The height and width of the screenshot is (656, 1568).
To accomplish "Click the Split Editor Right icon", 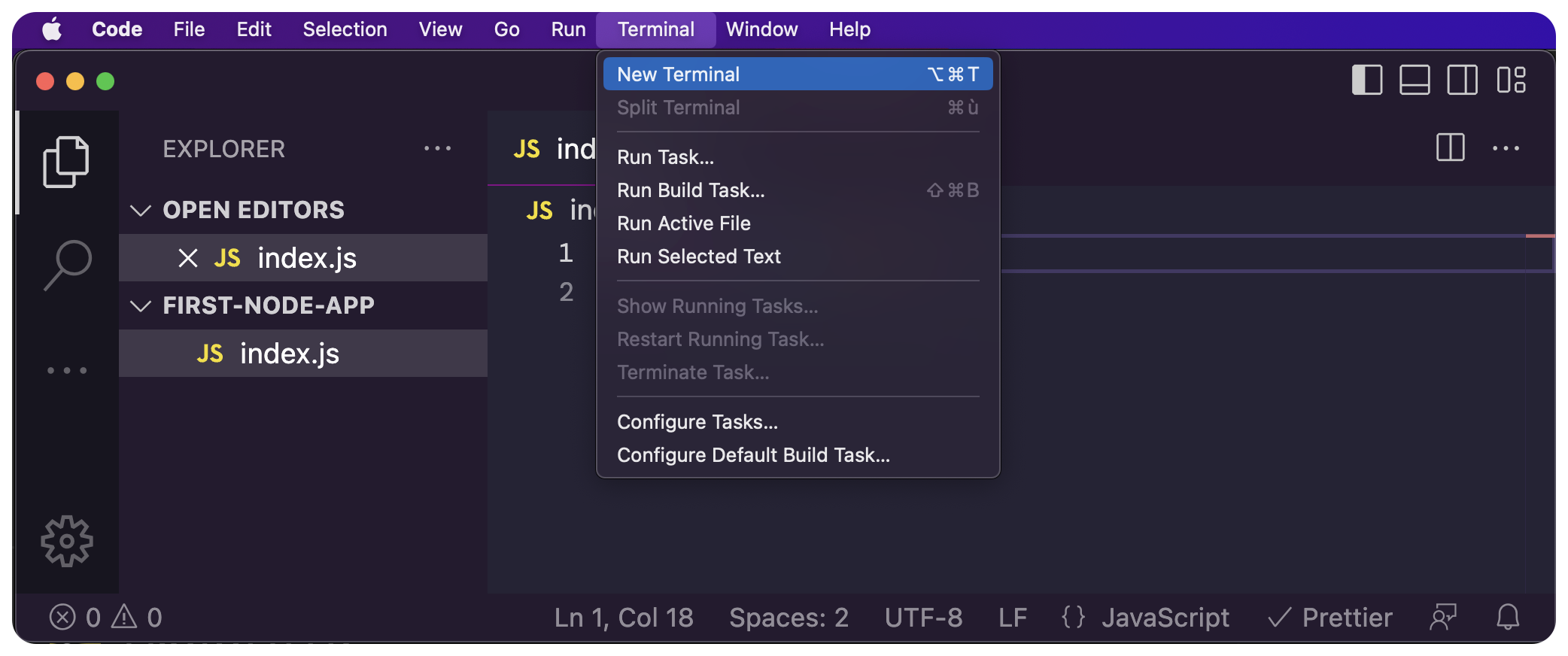I will click(x=1450, y=148).
